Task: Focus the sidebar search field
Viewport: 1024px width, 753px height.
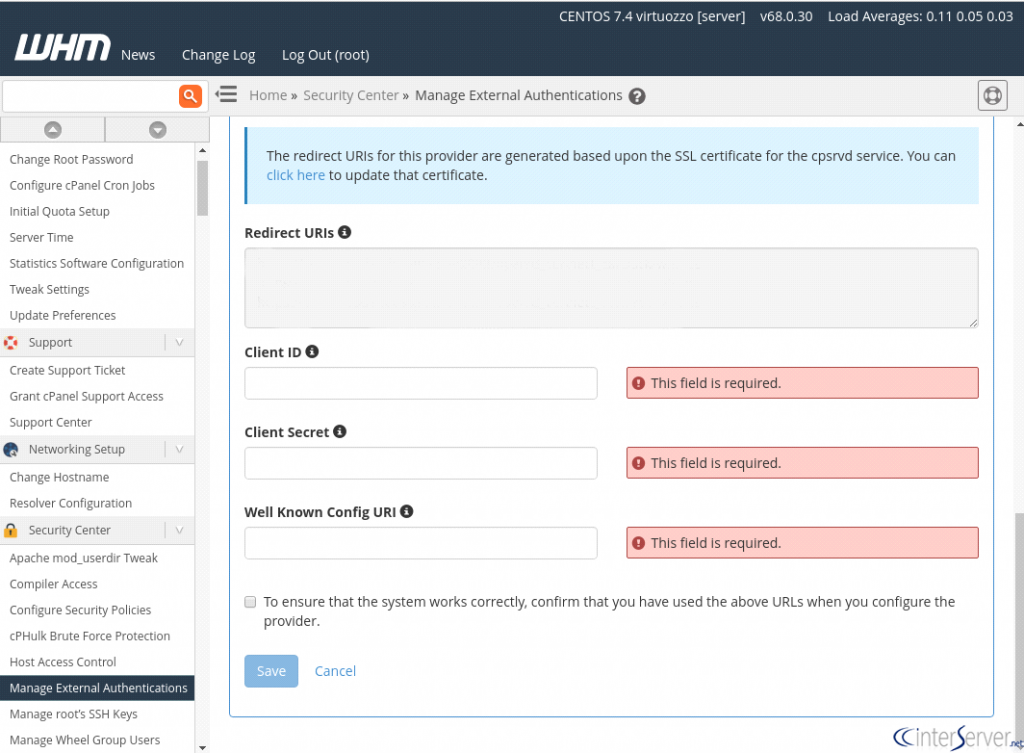Action: tap(91, 96)
